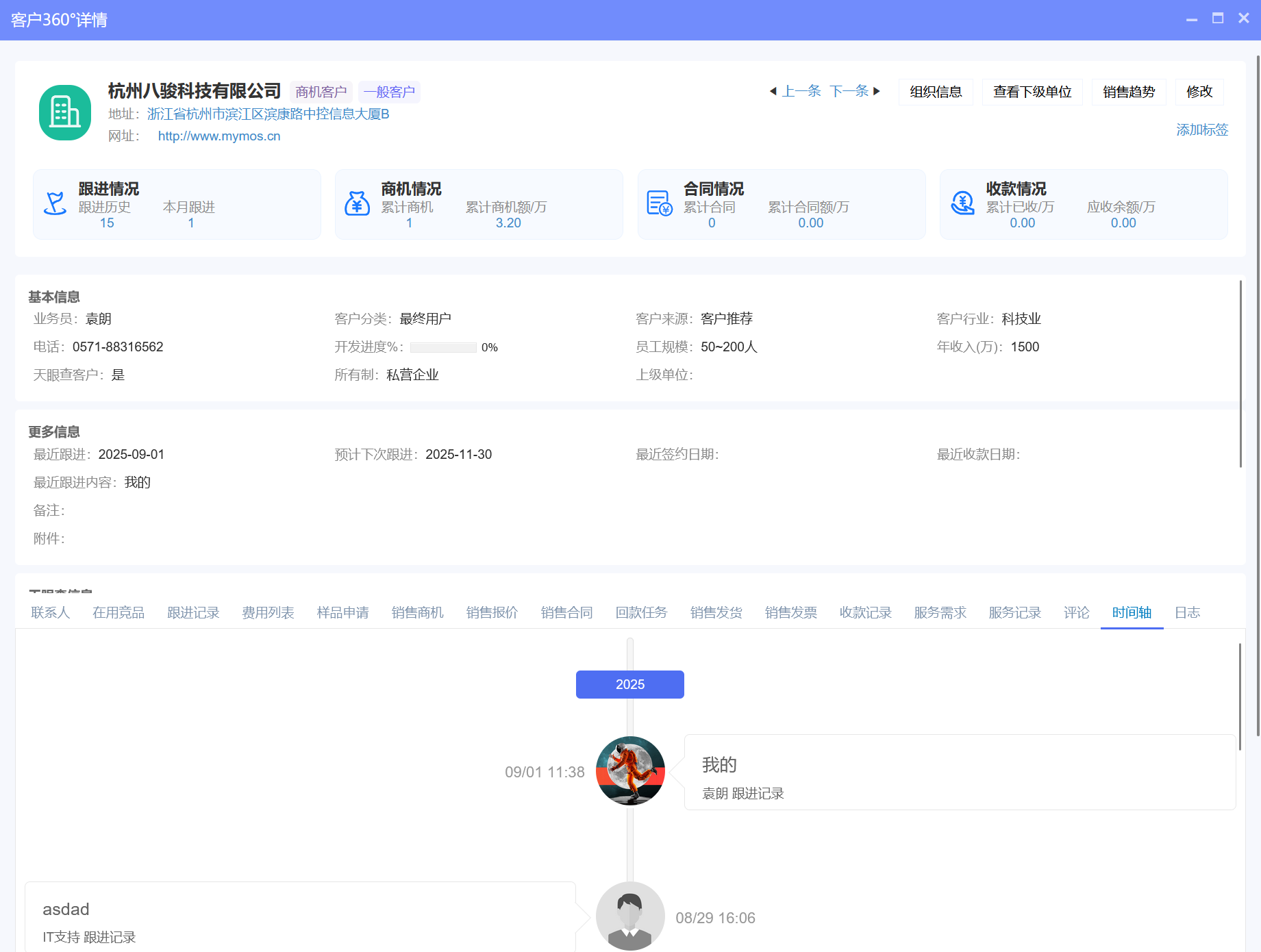This screenshot has width=1261, height=952.
Task: Click the astronaut avatar on the timeline
Action: click(630, 772)
